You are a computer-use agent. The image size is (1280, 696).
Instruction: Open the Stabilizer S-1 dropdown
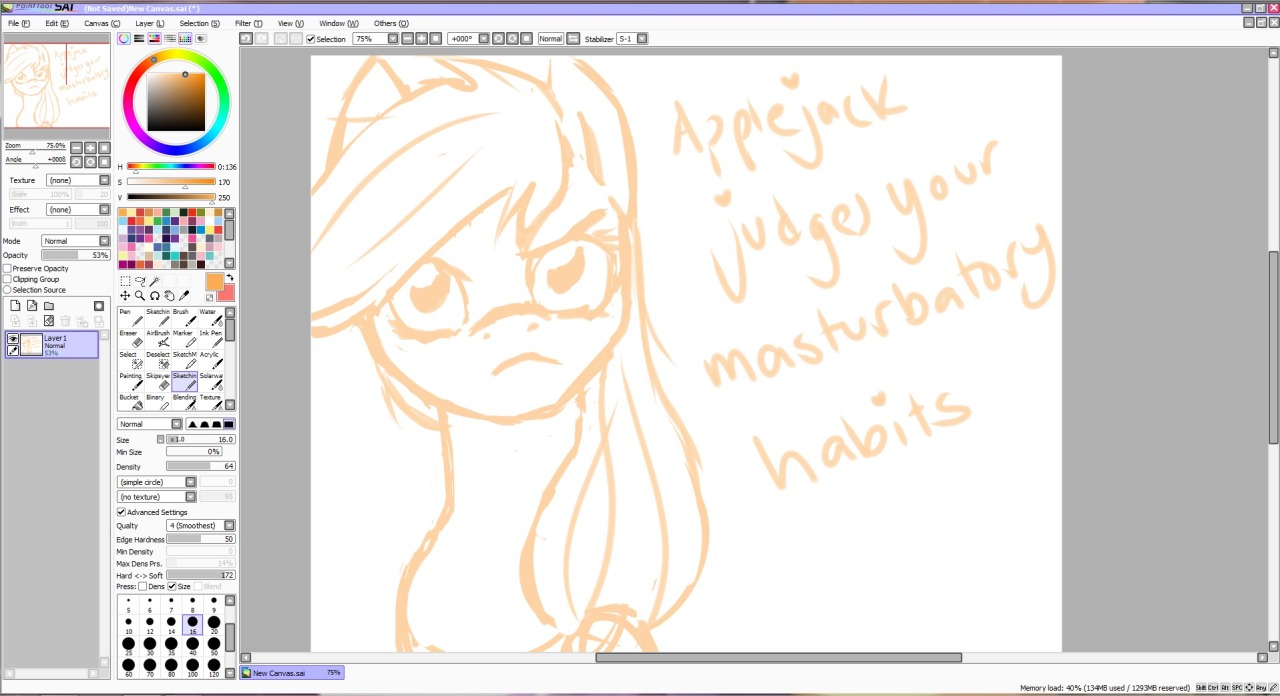coord(631,39)
